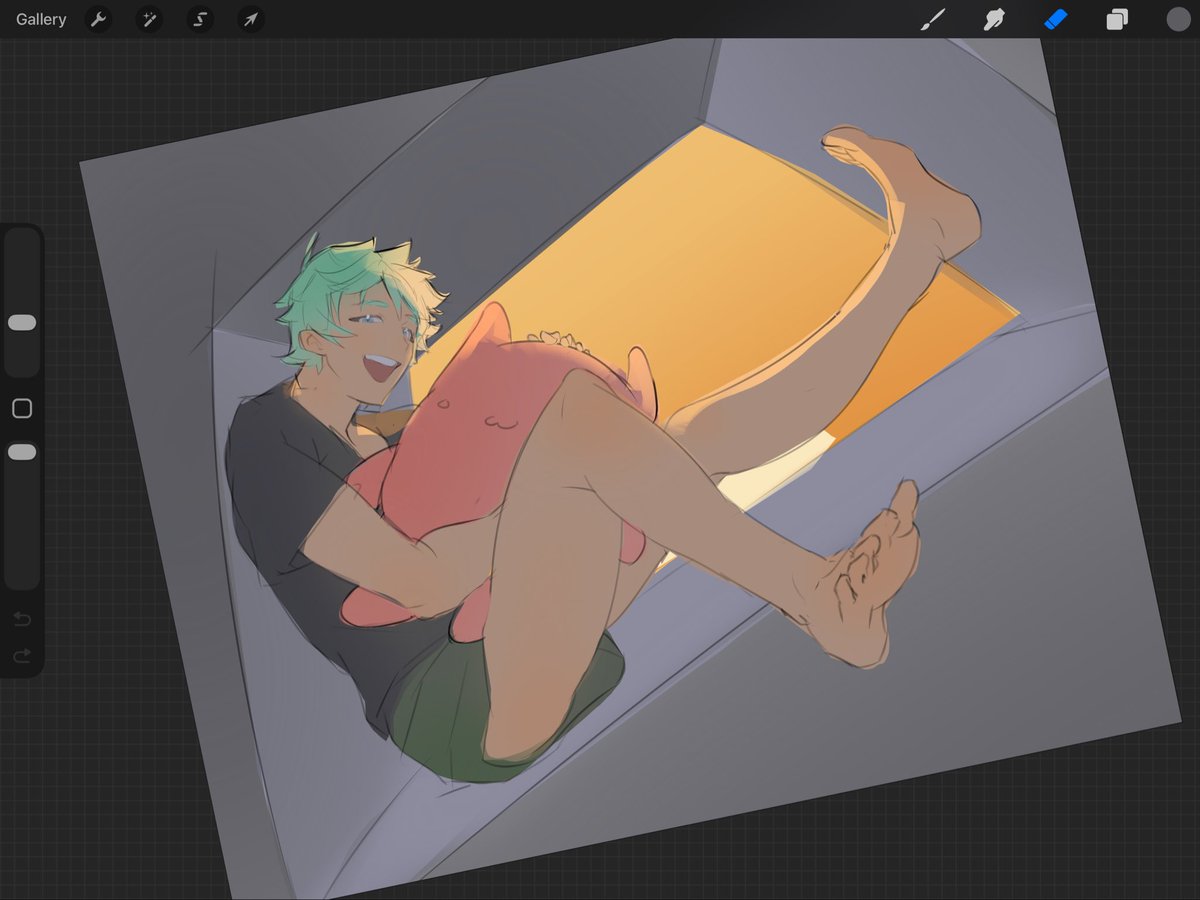
Task: Select the Eraser tool
Action: click(x=1056, y=19)
